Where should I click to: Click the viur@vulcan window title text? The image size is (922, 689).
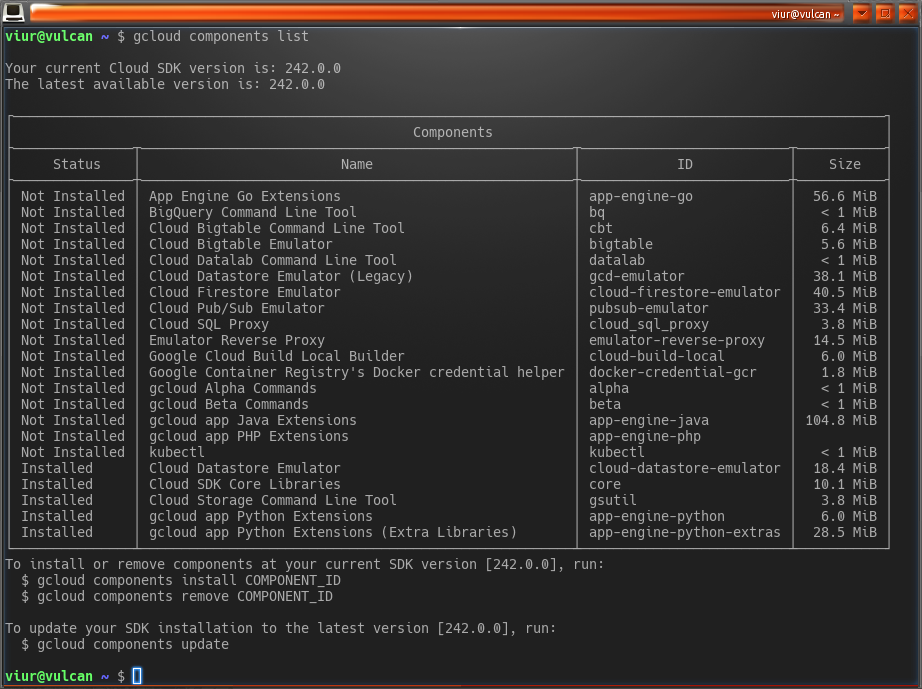point(805,14)
